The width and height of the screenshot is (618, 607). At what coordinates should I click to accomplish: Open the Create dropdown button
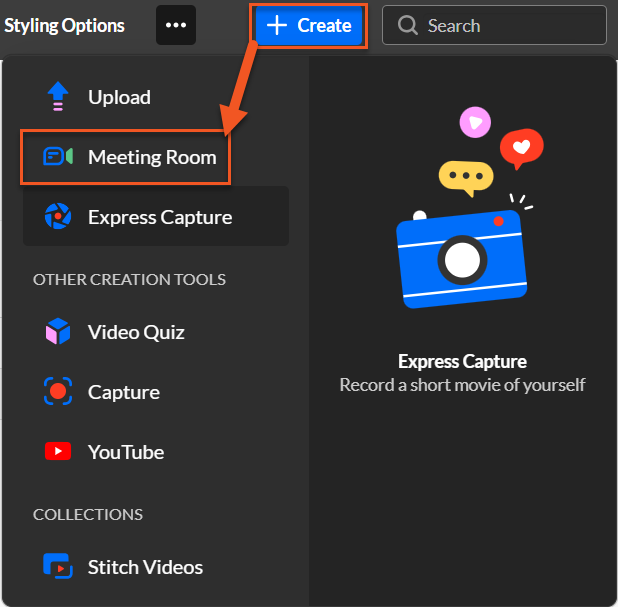pyautogui.click(x=309, y=26)
